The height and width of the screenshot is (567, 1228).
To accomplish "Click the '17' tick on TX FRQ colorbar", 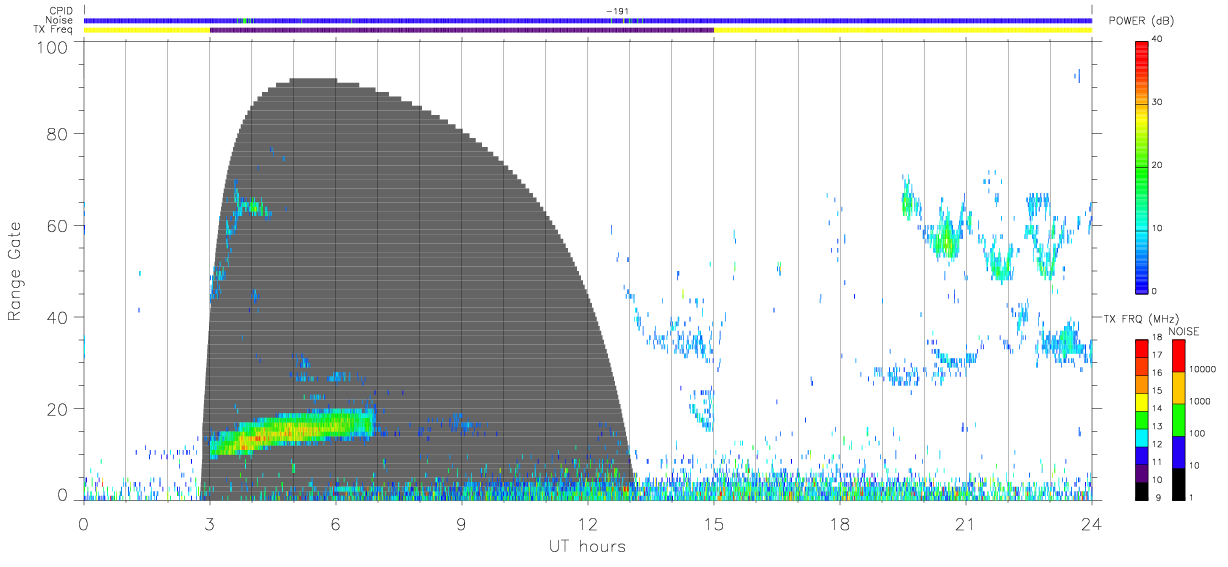I will 1158,355.
